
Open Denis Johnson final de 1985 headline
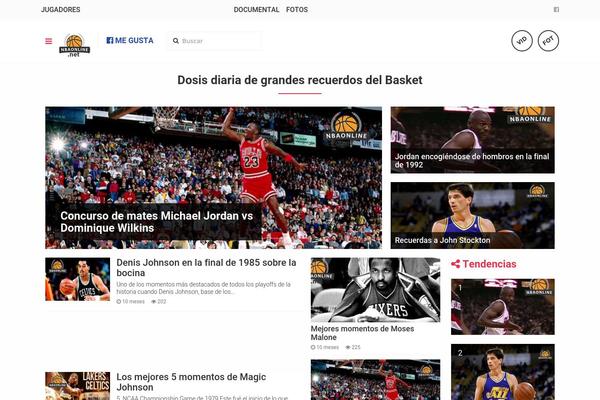(x=206, y=268)
